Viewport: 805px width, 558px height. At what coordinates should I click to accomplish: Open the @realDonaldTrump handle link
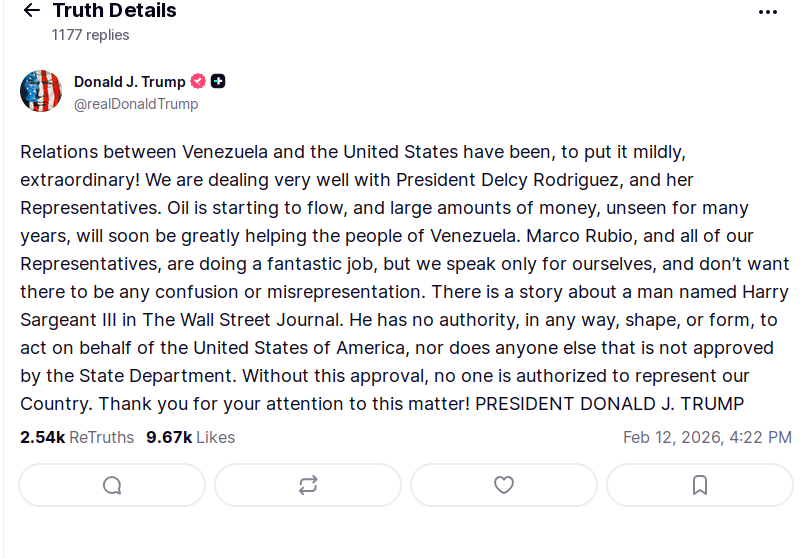(136, 104)
